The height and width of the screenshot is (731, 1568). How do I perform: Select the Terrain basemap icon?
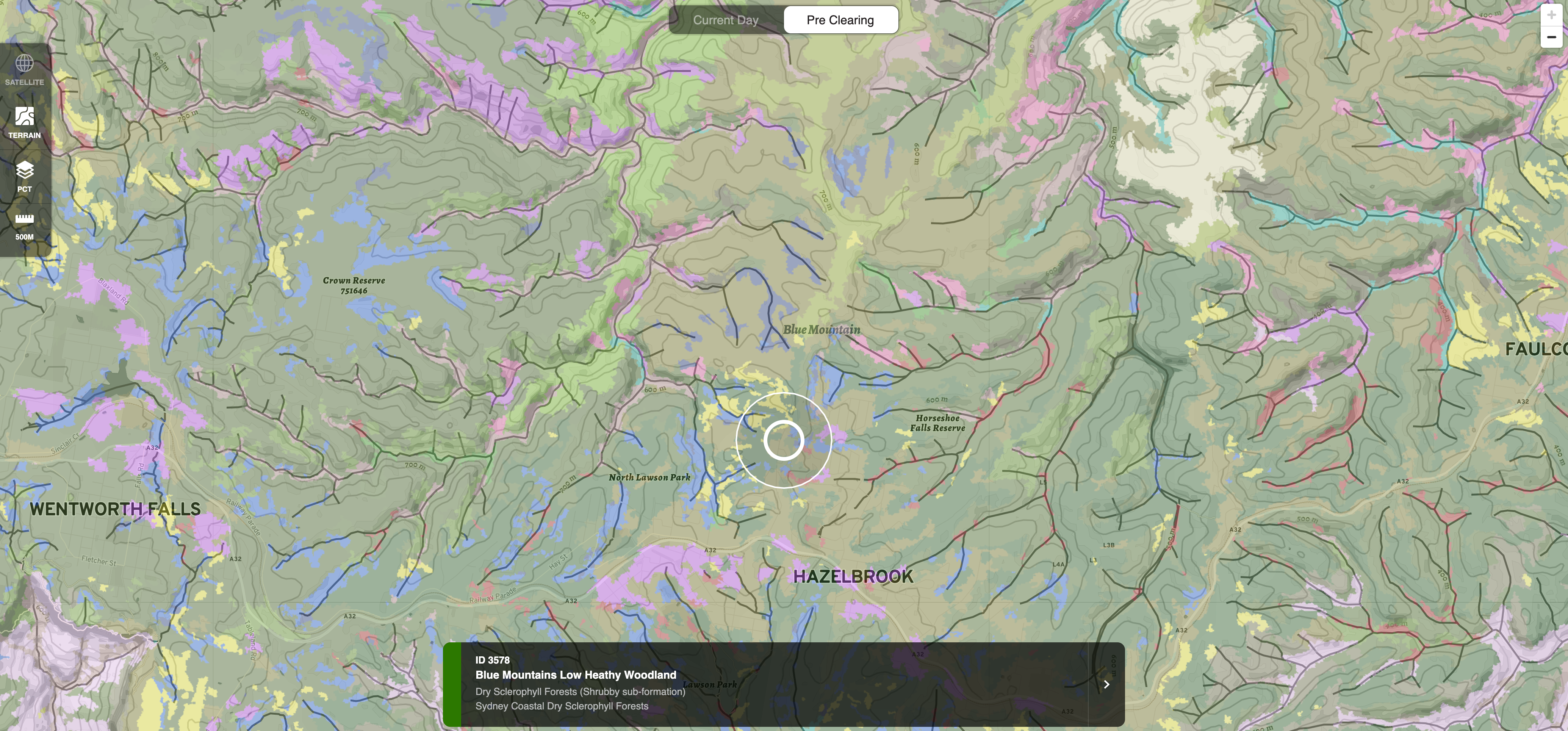tap(24, 116)
